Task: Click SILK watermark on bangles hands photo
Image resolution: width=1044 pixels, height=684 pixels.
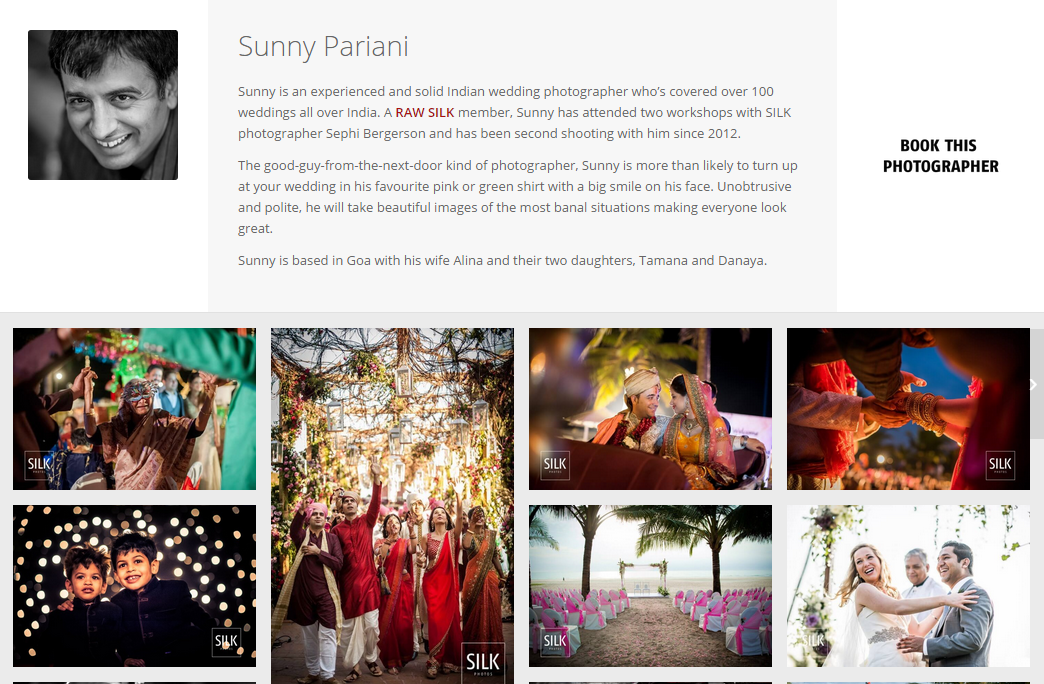Action: tap(1000, 465)
